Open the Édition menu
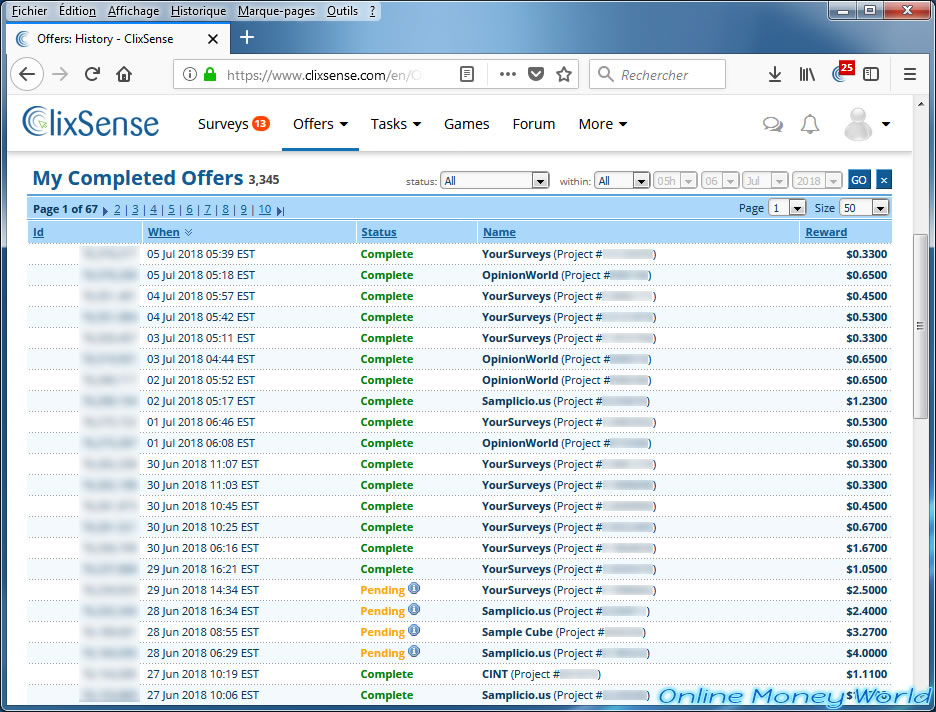936x712 pixels. 77,11
